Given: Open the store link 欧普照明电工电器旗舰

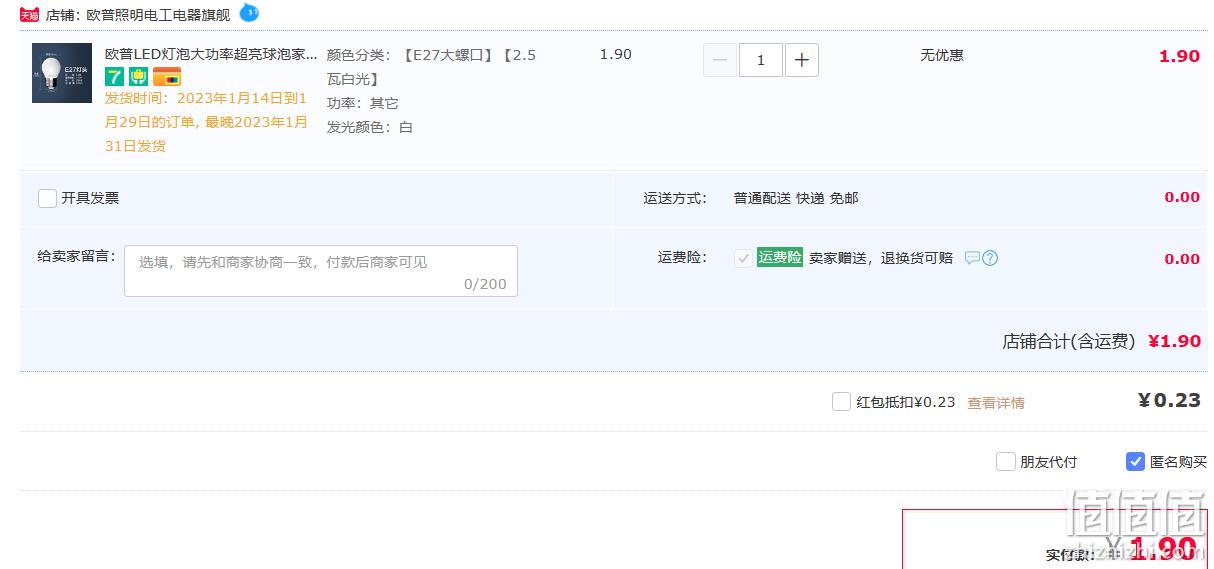Looking at the screenshot, I should 158,15.
